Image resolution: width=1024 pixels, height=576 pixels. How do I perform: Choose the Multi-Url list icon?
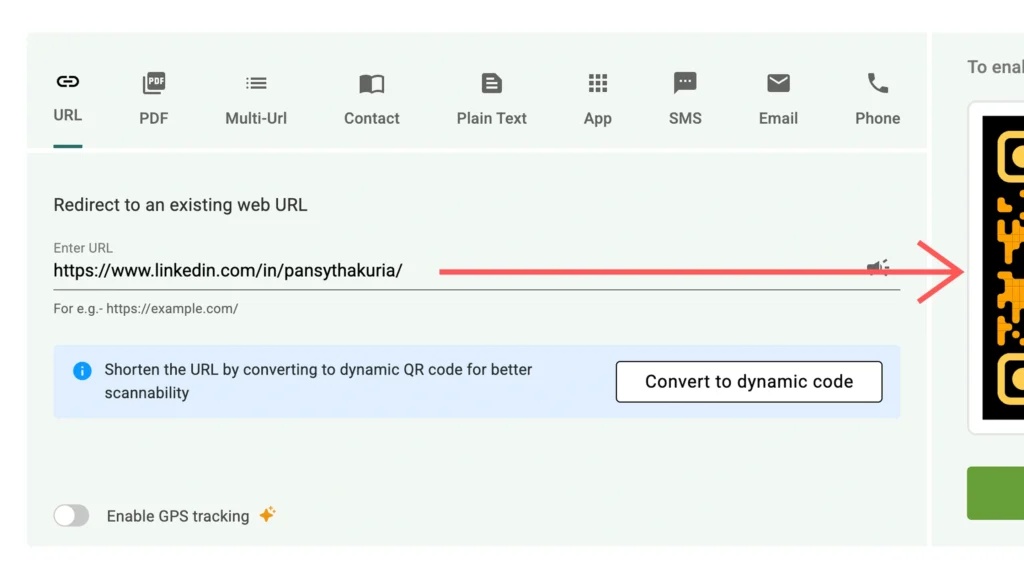tap(256, 84)
